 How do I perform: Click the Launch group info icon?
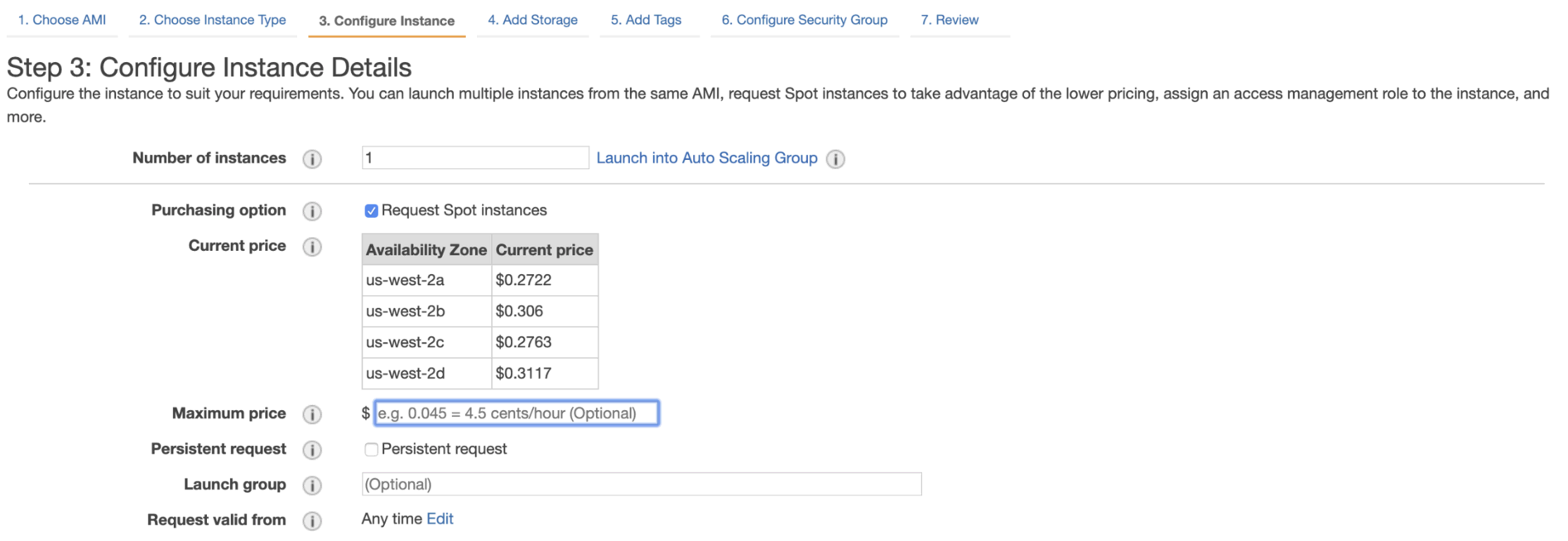(311, 485)
